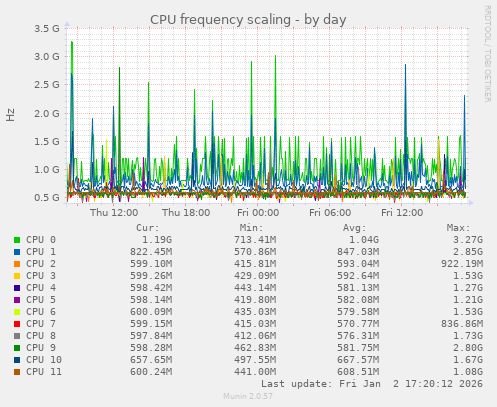Click the '0.5 G' y-axis label

(47, 197)
